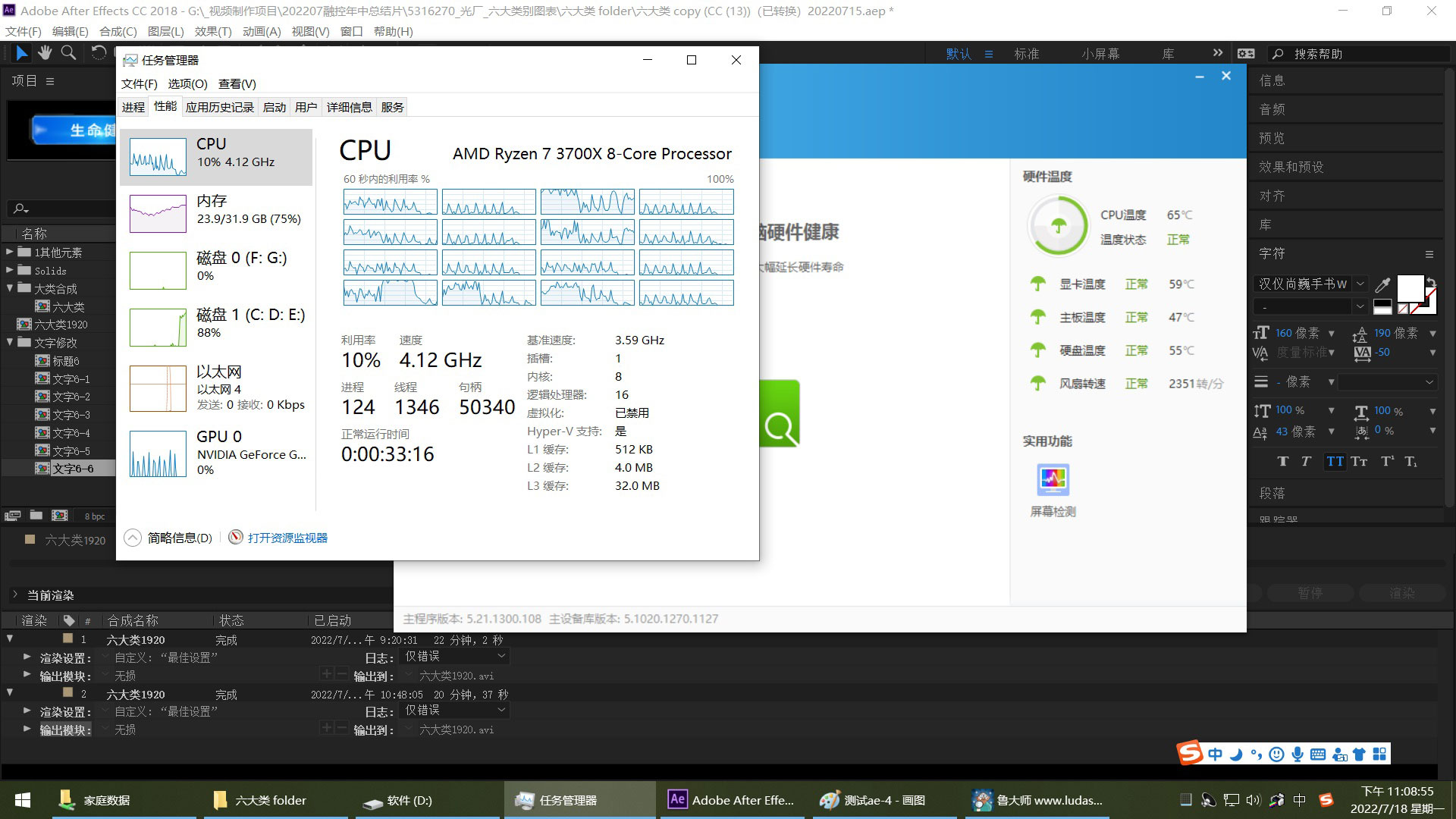Open the 汉仪尚巍手书W font dropdown
This screenshot has width=1456, height=819.
(1310, 284)
